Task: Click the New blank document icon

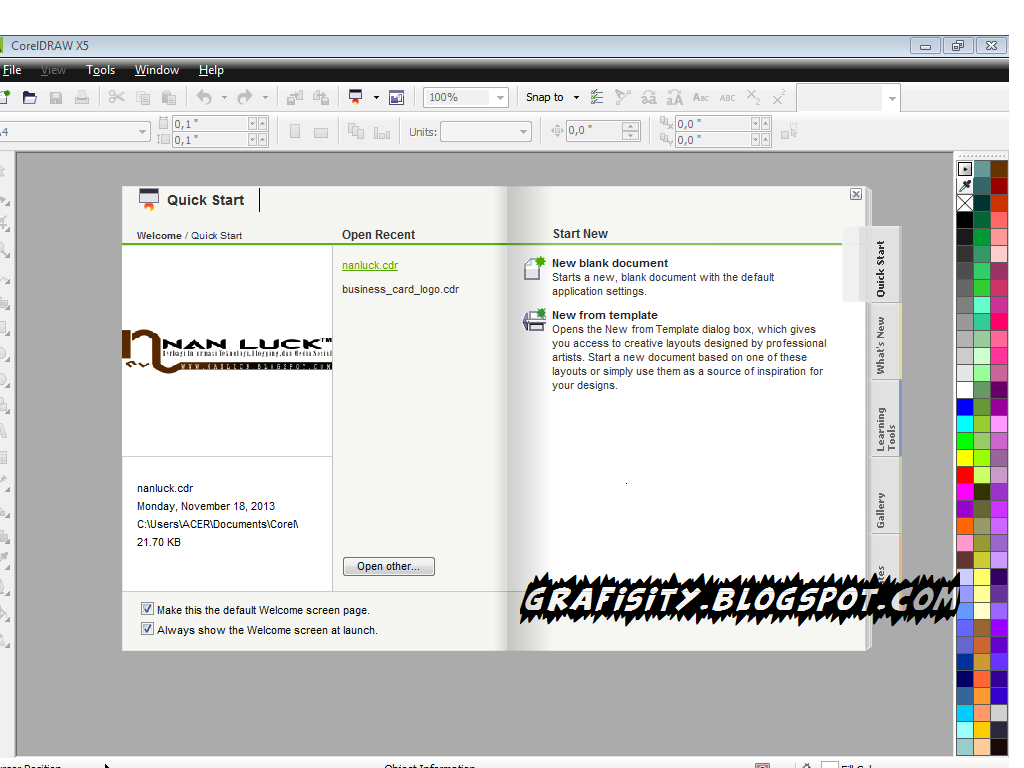Action: point(534,268)
